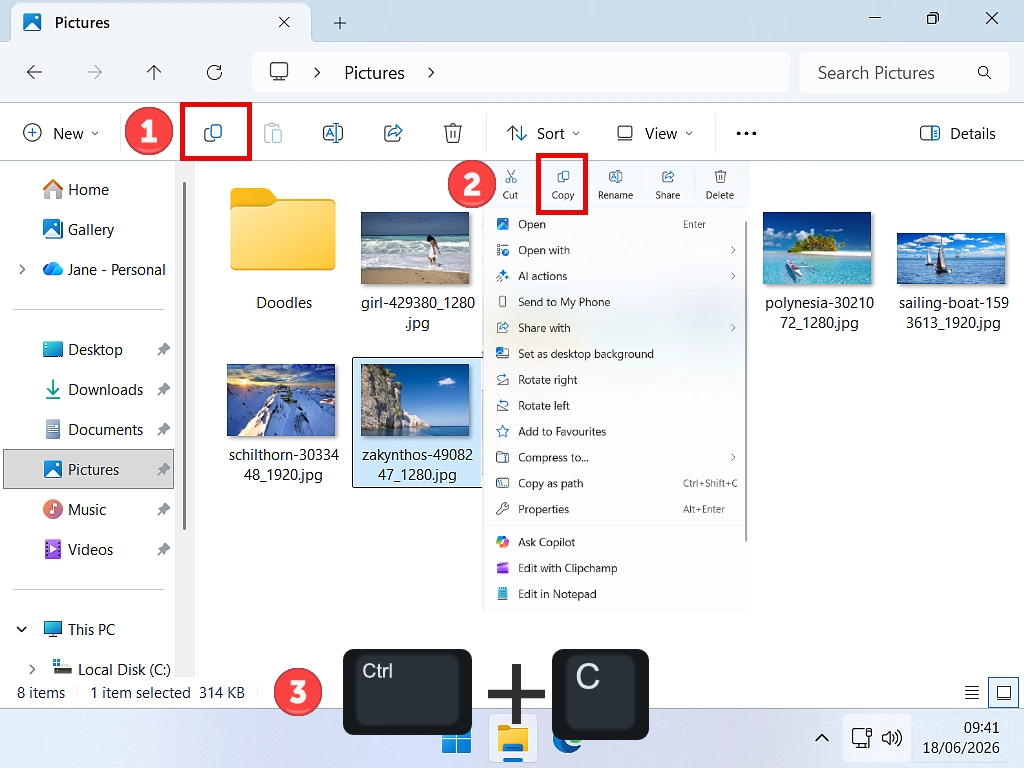Open the Sort dropdown
The height and width of the screenshot is (768, 1024).
pos(543,133)
